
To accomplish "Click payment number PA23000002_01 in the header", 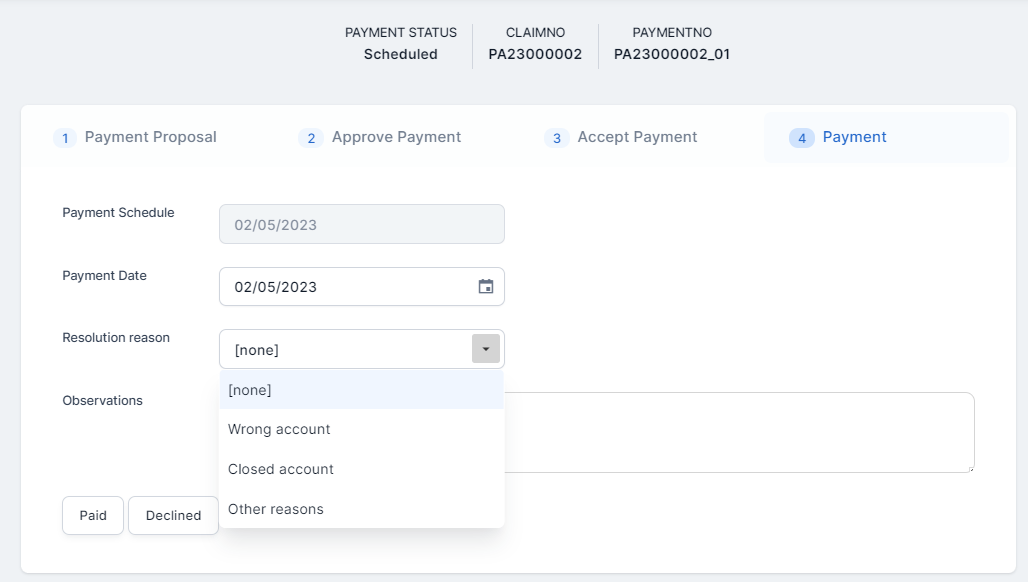I will [671, 55].
